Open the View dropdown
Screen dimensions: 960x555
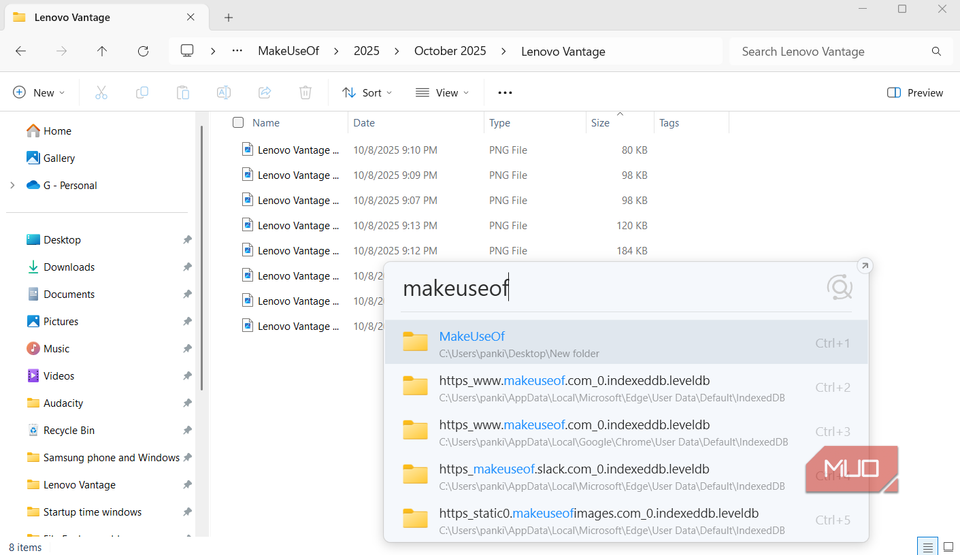[x=443, y=92]
